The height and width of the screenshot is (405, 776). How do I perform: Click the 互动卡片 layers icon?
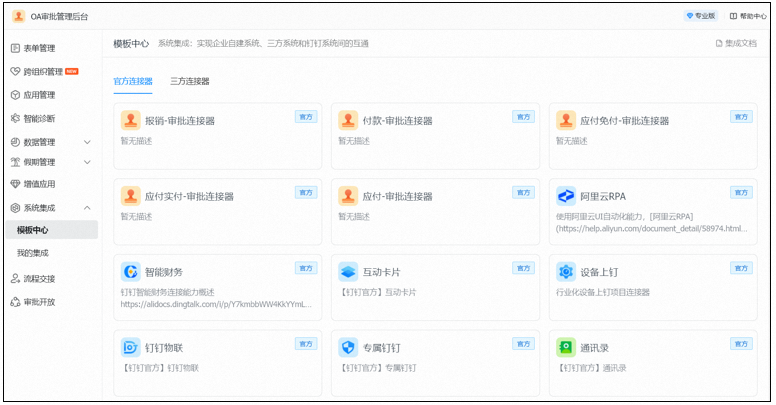point(348,272)
